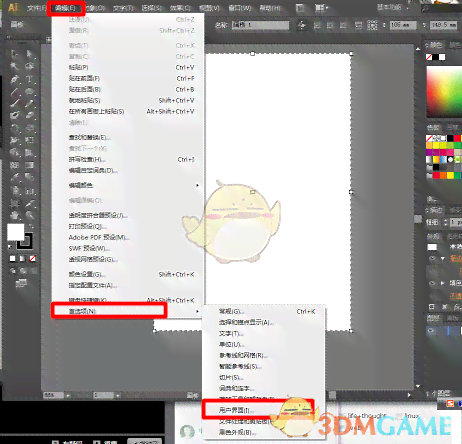
Task: Open the 基本功能 workspace switcher dropdown
Action: click(x=393, y=7)
